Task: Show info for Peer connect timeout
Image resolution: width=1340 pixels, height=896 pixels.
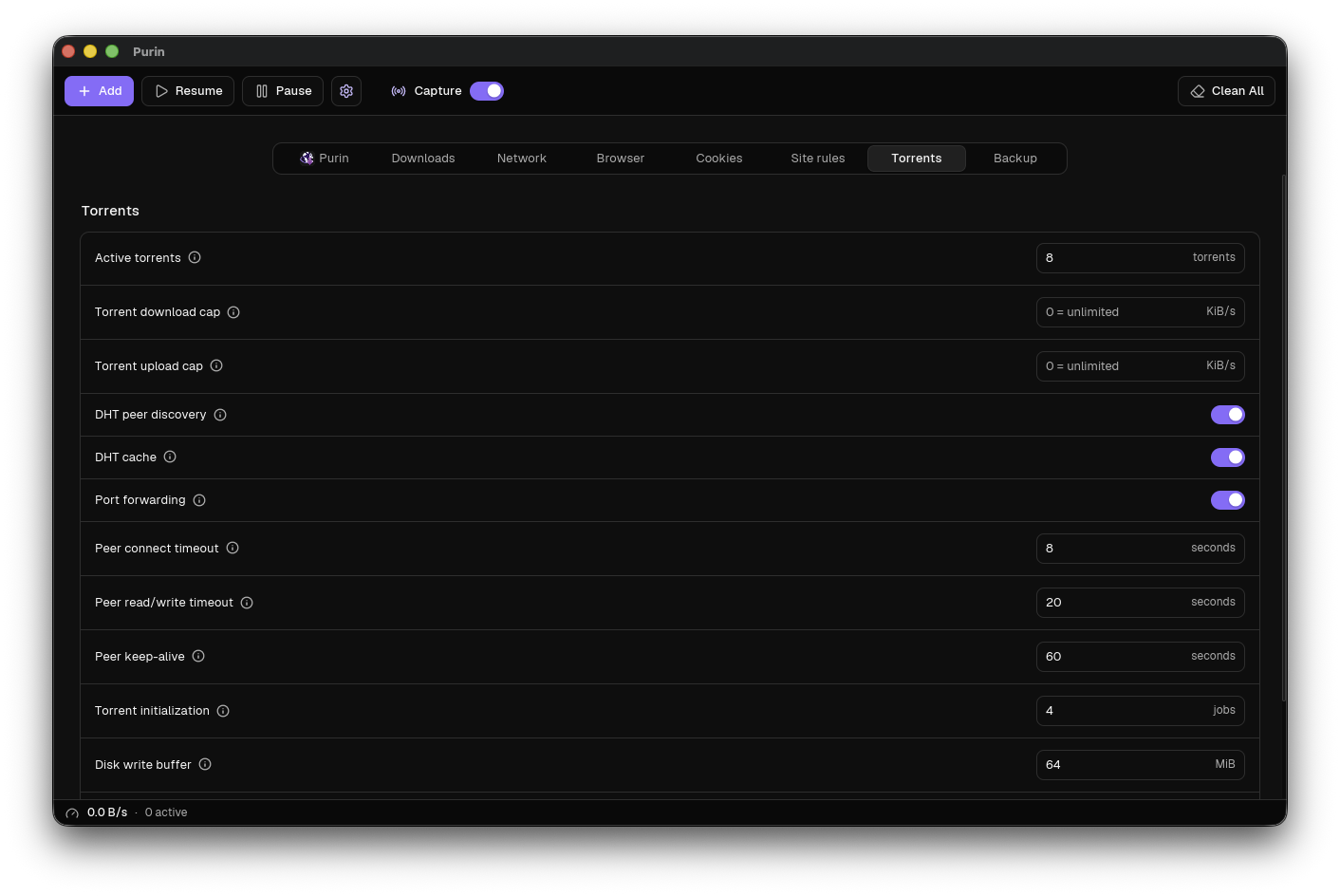Action: click(x=233, y=548)
